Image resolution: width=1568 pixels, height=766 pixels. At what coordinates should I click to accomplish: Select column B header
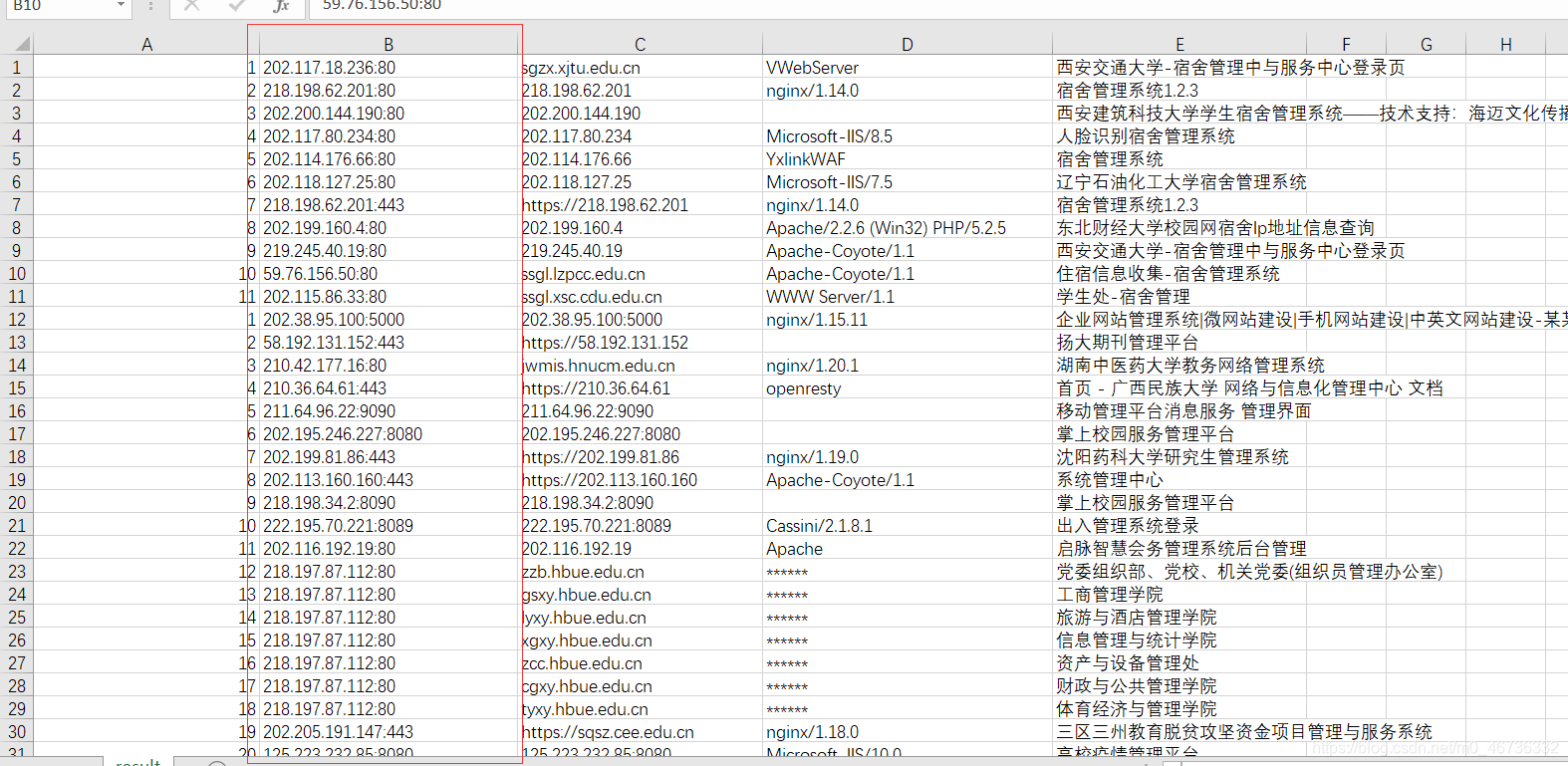tap(389, 44)
